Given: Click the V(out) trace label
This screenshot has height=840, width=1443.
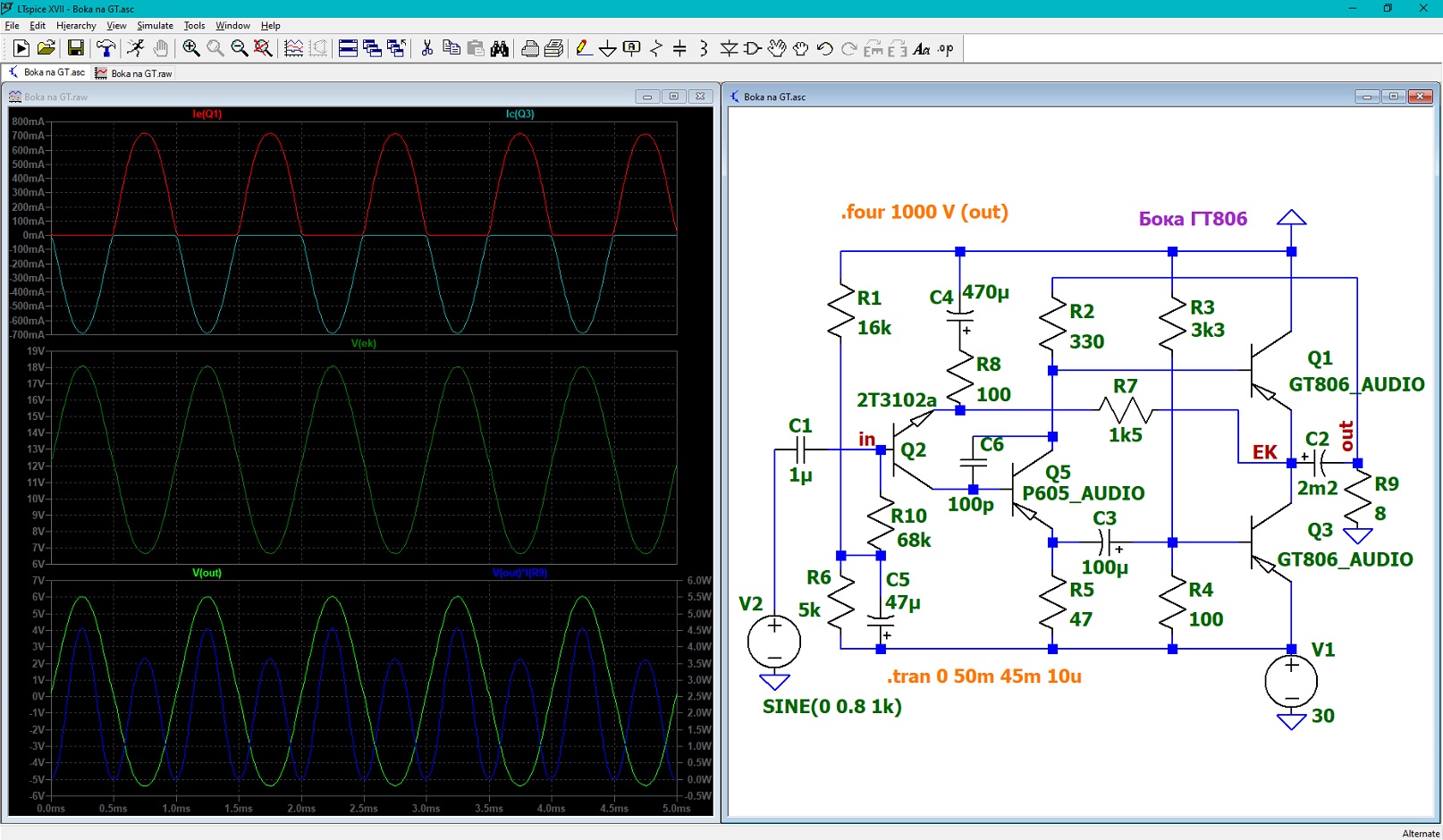Looking at the screenshot, I should [207, 573].
